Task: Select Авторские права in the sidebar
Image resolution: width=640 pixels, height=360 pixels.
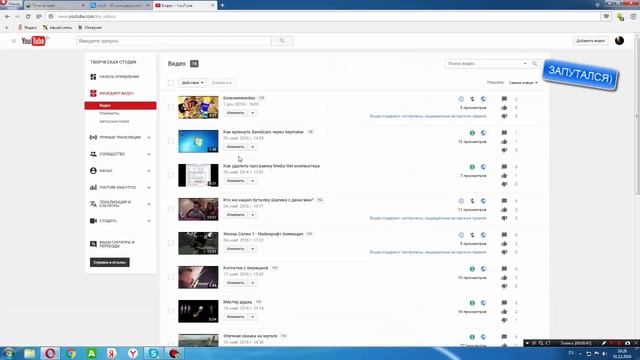Action: point(114,122)
